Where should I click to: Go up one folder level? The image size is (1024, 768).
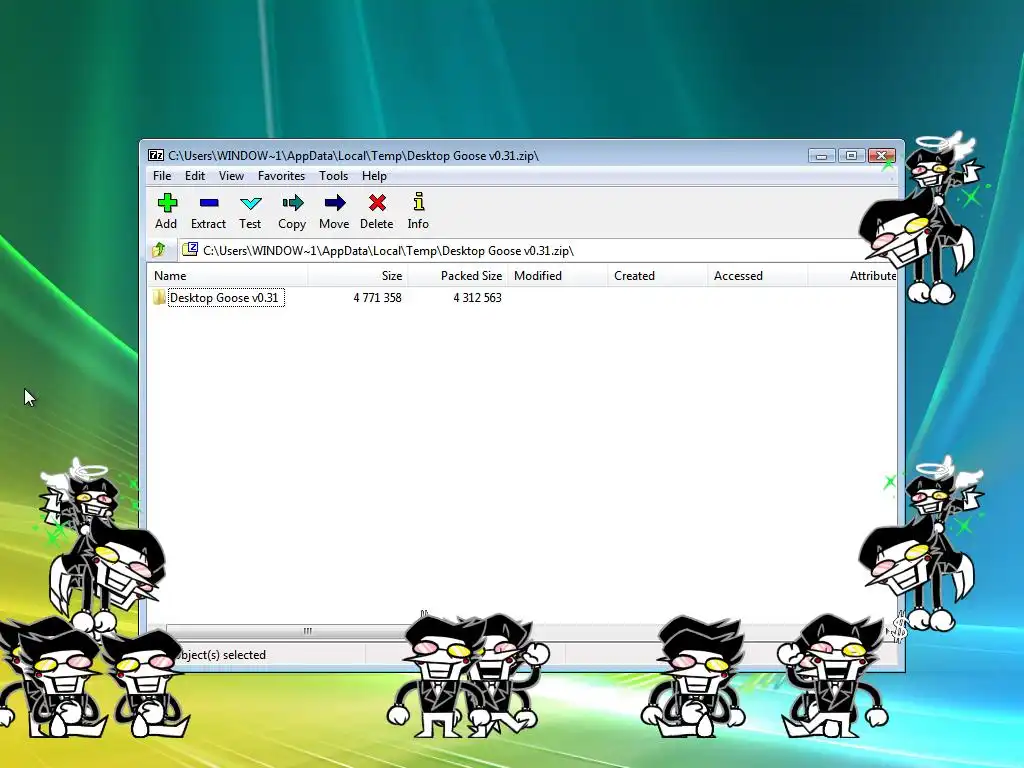click(158, 250)
